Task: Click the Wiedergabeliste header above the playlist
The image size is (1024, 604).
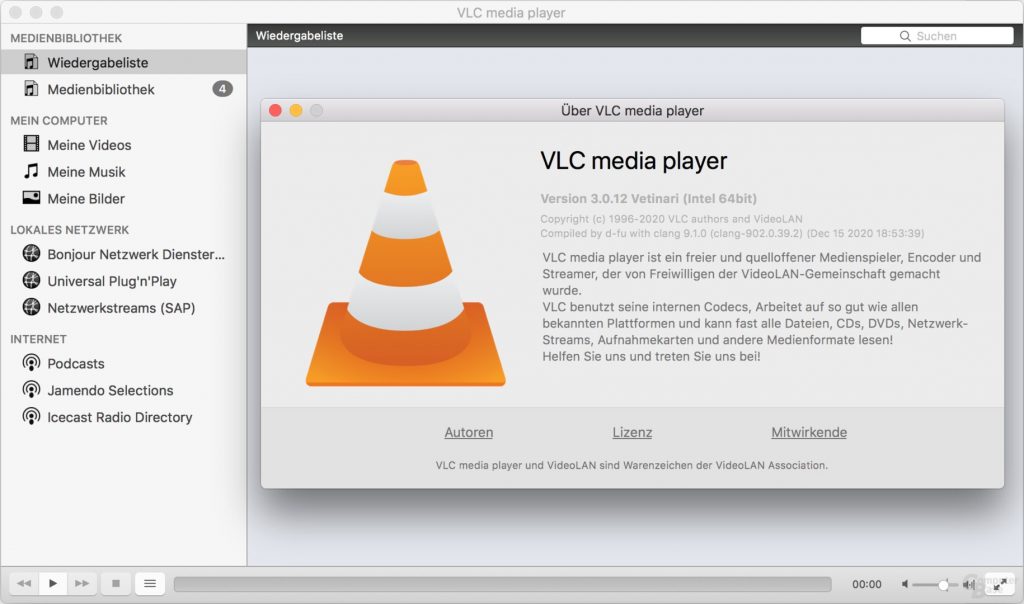Action: point(299,35)
